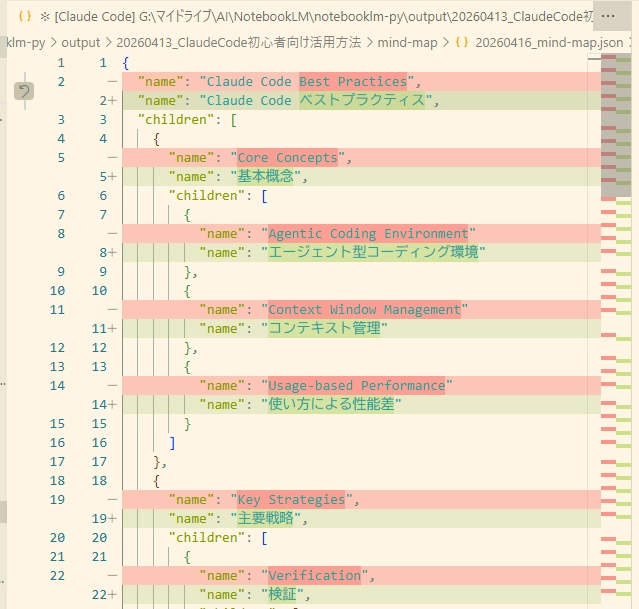This screenshot has width=639, height=609.
Task: Open the 20260416_mind-map.json breadcrumb
Action: coord(549,42)
